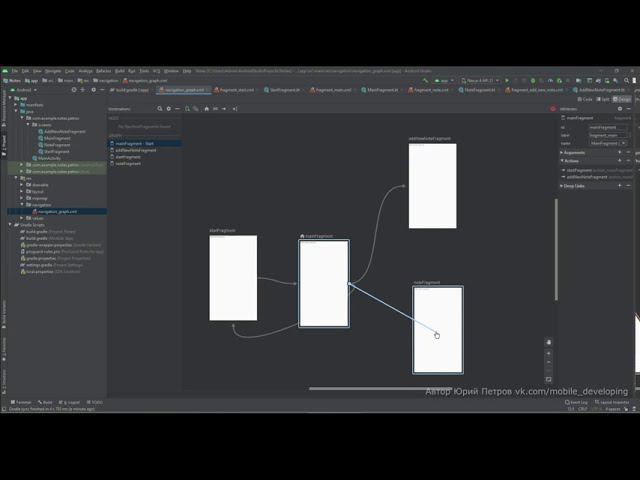The width and height of the screenshot is (640, 480).
Task: Edit the id field with mainFragment
Action: pos(608,127)
